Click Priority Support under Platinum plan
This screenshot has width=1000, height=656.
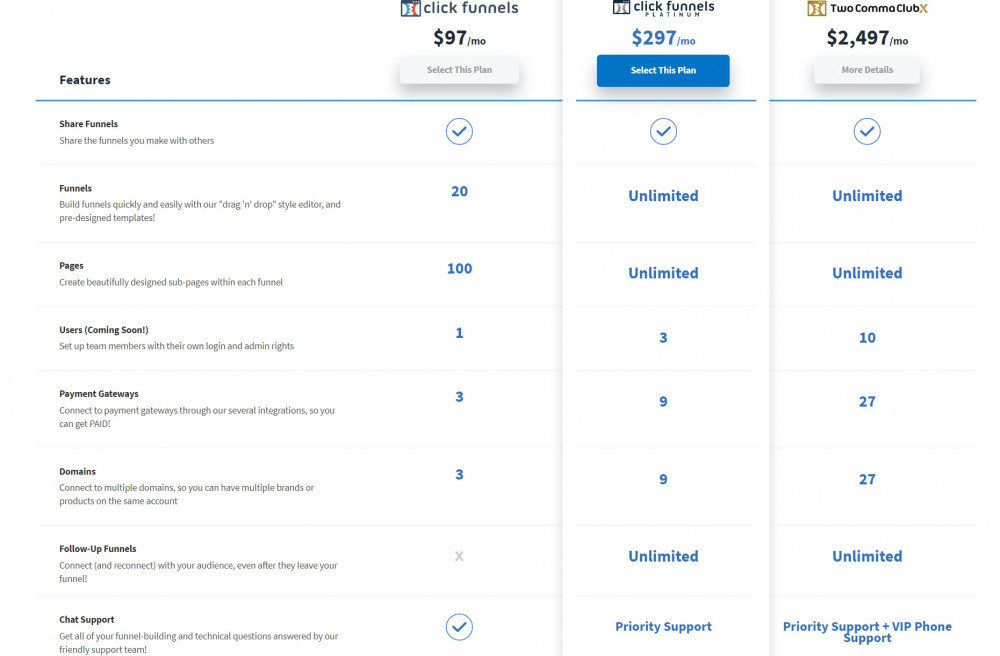(663, 627)
